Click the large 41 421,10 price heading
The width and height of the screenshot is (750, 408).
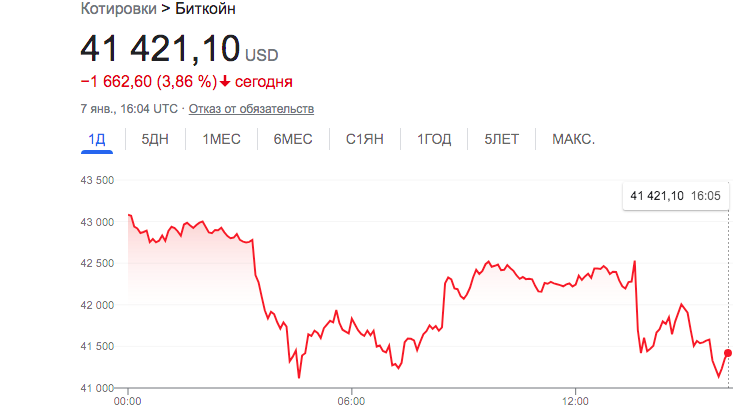click(x=160, y=49)
